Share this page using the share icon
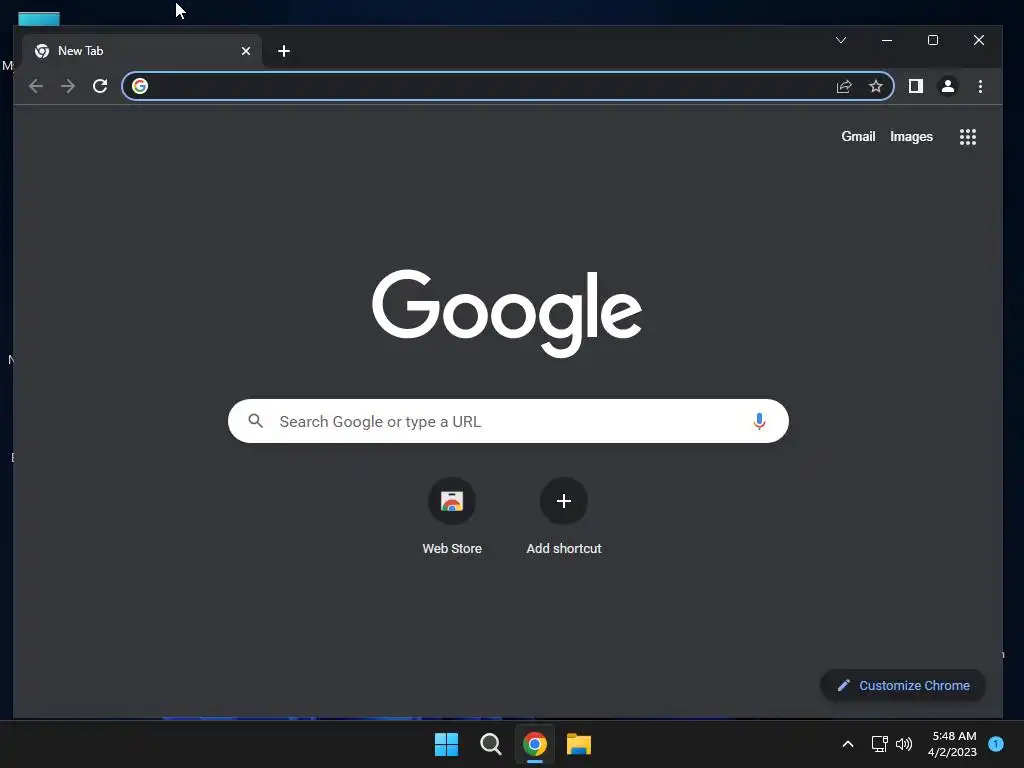 pyautogui.click(x=844, y=86)
